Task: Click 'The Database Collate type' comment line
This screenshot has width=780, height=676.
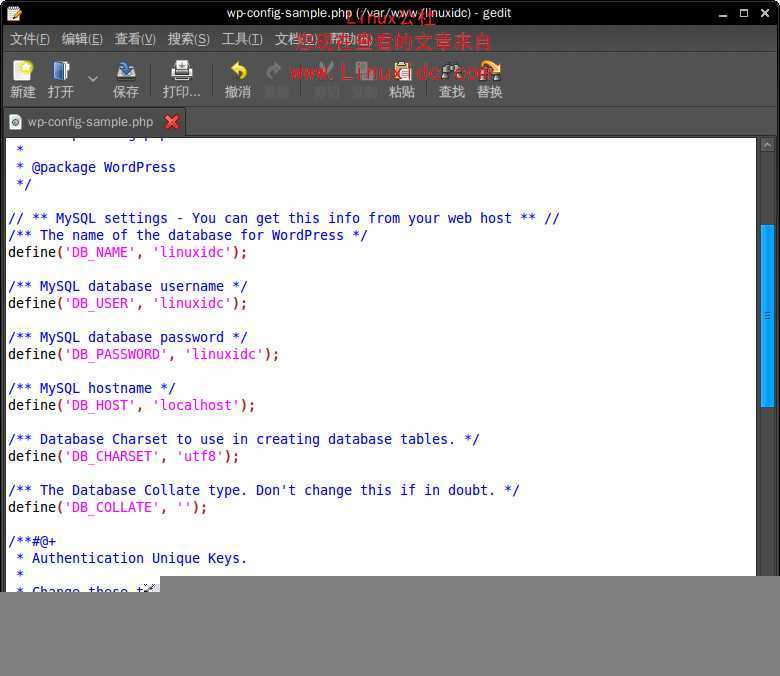Action: pyautogui.click(x=264, y=490)
